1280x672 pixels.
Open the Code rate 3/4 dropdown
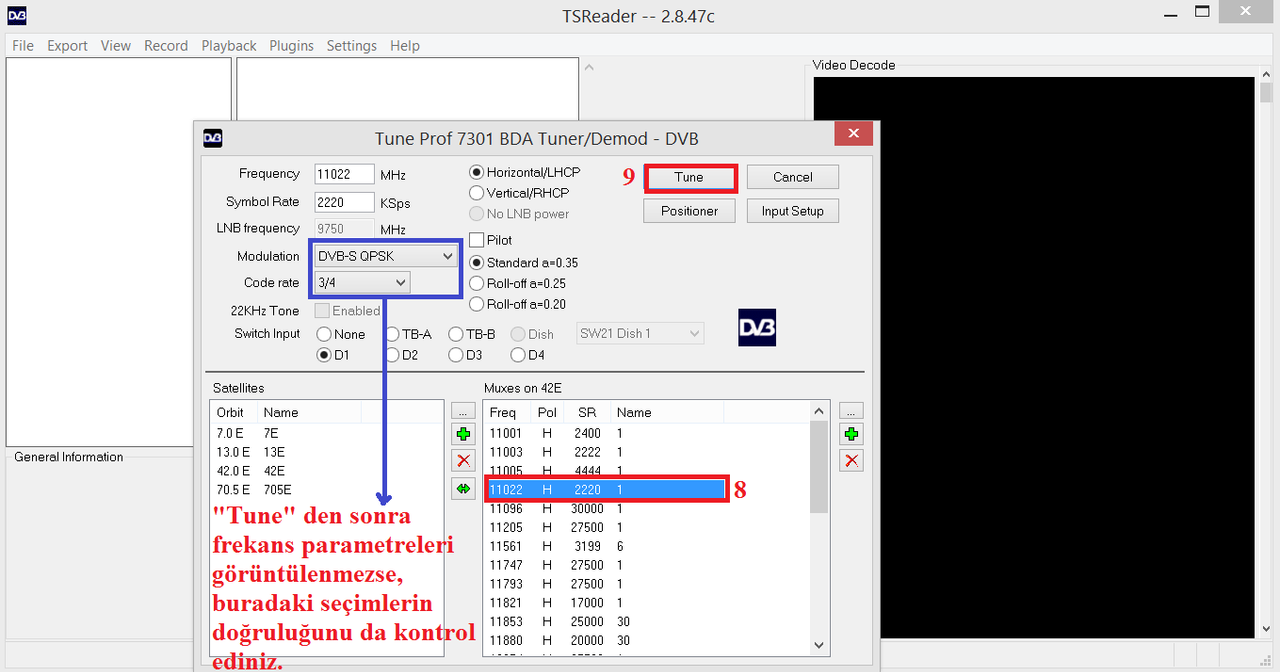[363, 283]
